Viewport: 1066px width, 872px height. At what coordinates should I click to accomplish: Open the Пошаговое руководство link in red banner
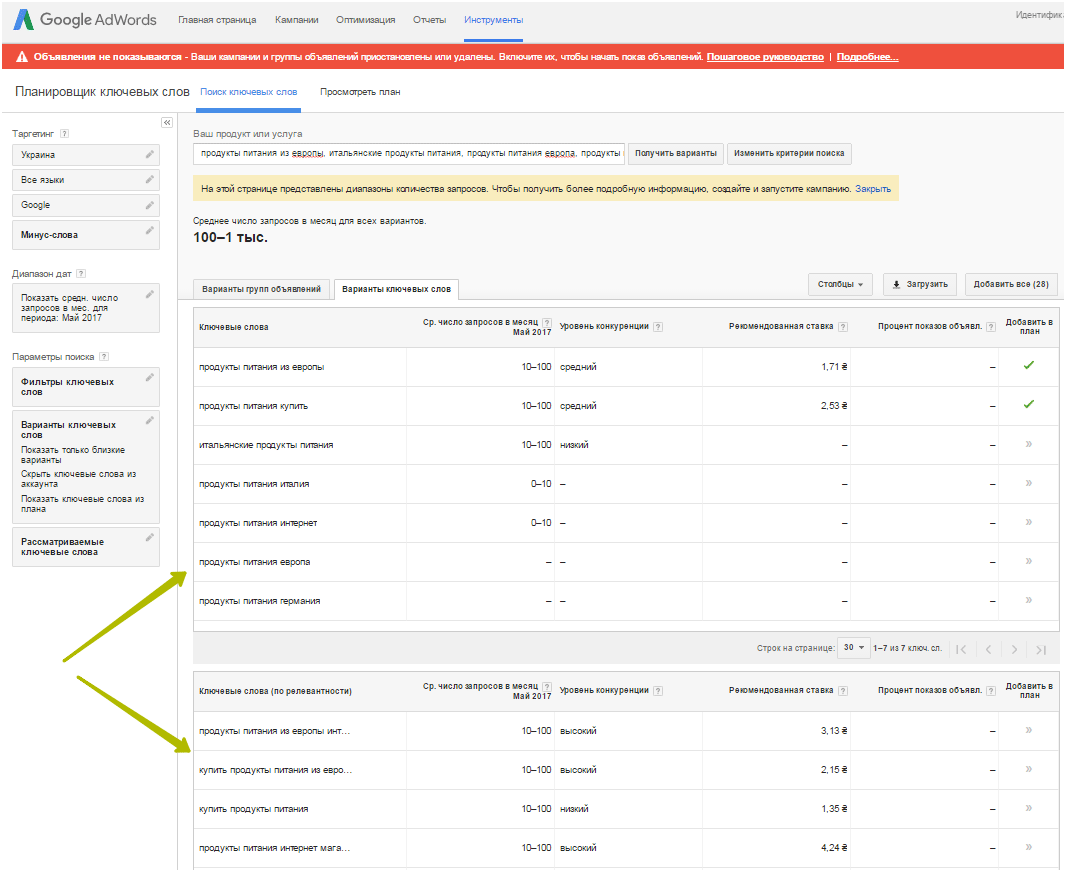pos(765,57)
